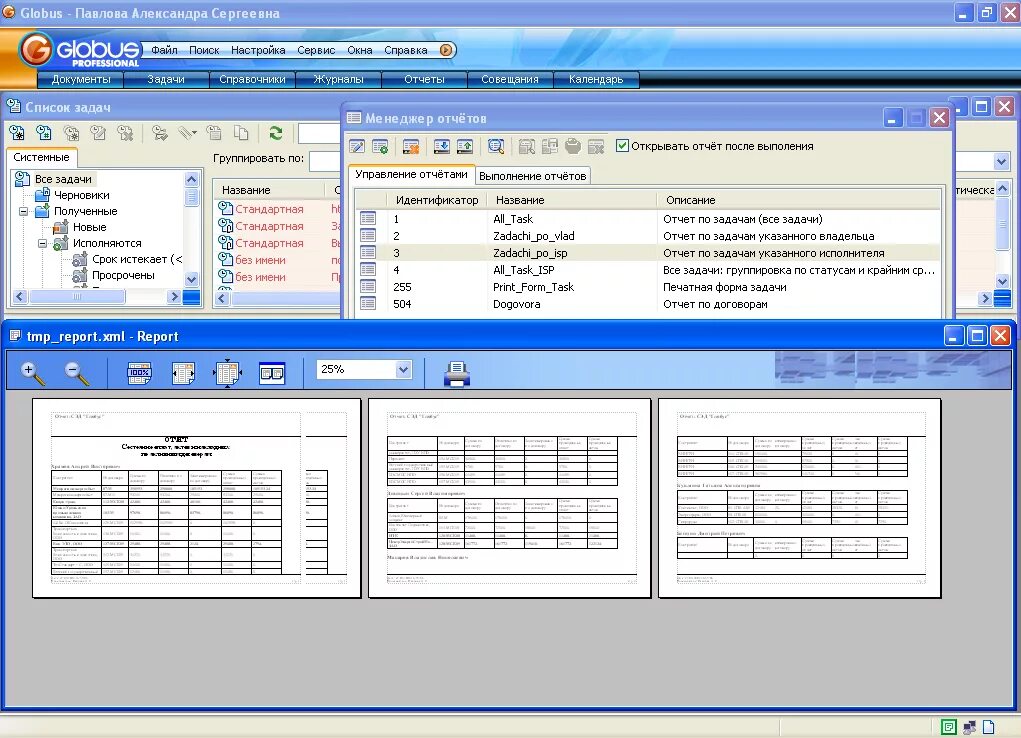
Task: Click the second report page thumbnail
Action: click(509, 498)
